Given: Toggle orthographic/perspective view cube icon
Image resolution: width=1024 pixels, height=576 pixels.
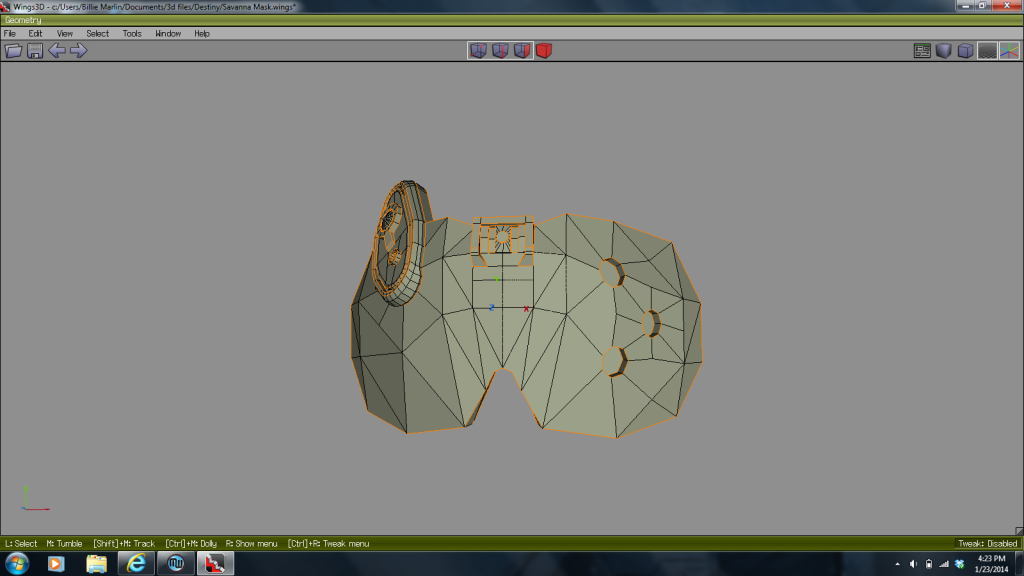Looking at the screenshot, I should pyautogui.click(x=965, y=51).
